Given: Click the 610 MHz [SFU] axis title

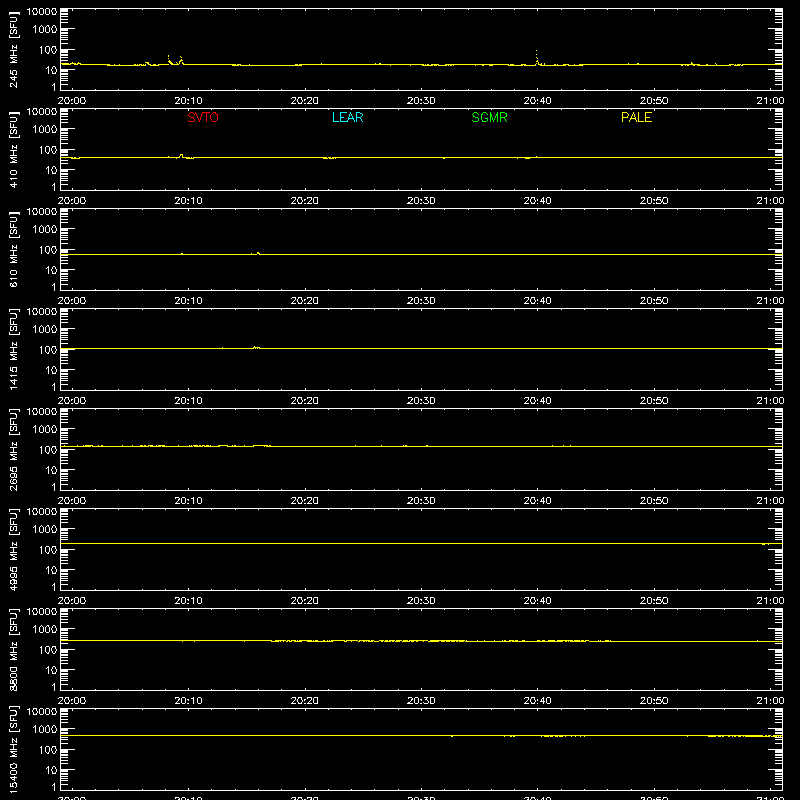Looking at the screenshot, I should click(13, 249).
